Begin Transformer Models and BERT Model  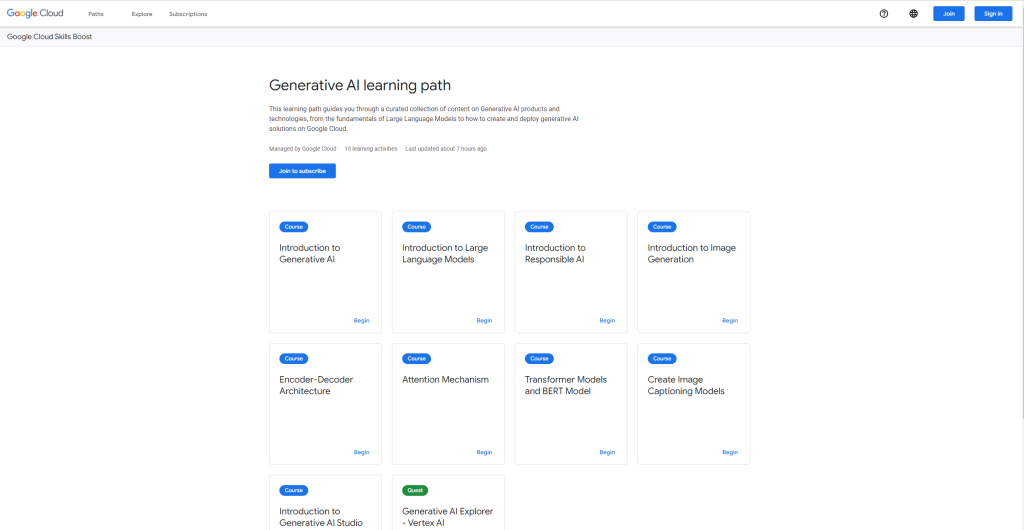[607, 452]
